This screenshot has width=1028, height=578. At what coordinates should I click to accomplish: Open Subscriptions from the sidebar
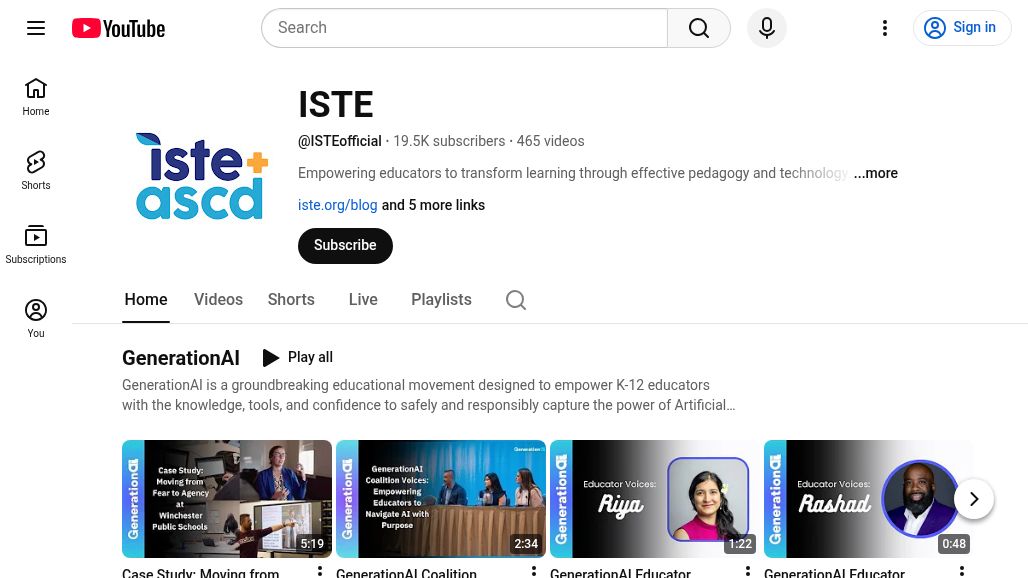click(x=36, y=243)
